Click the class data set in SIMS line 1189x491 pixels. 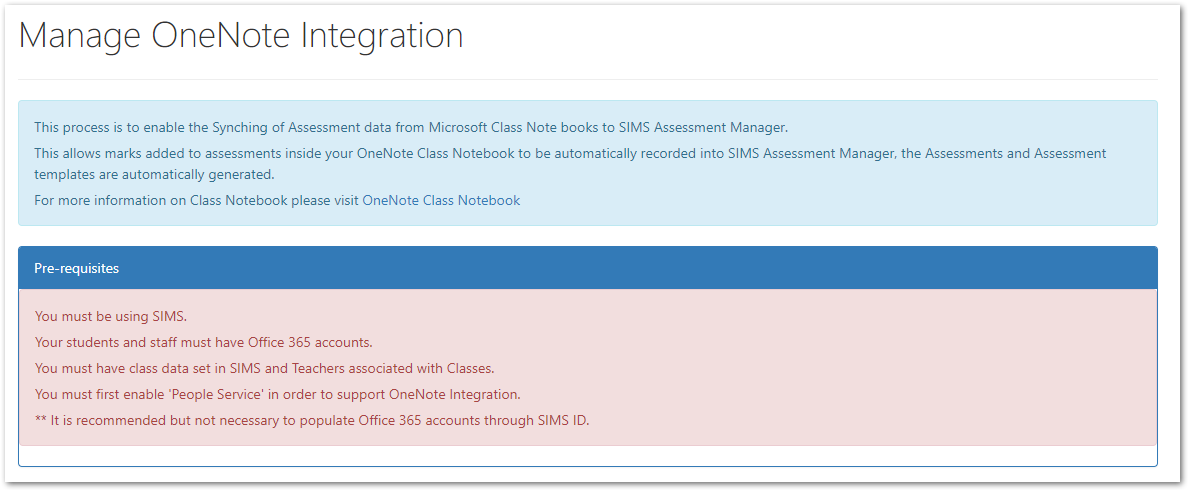coord(265,368)
